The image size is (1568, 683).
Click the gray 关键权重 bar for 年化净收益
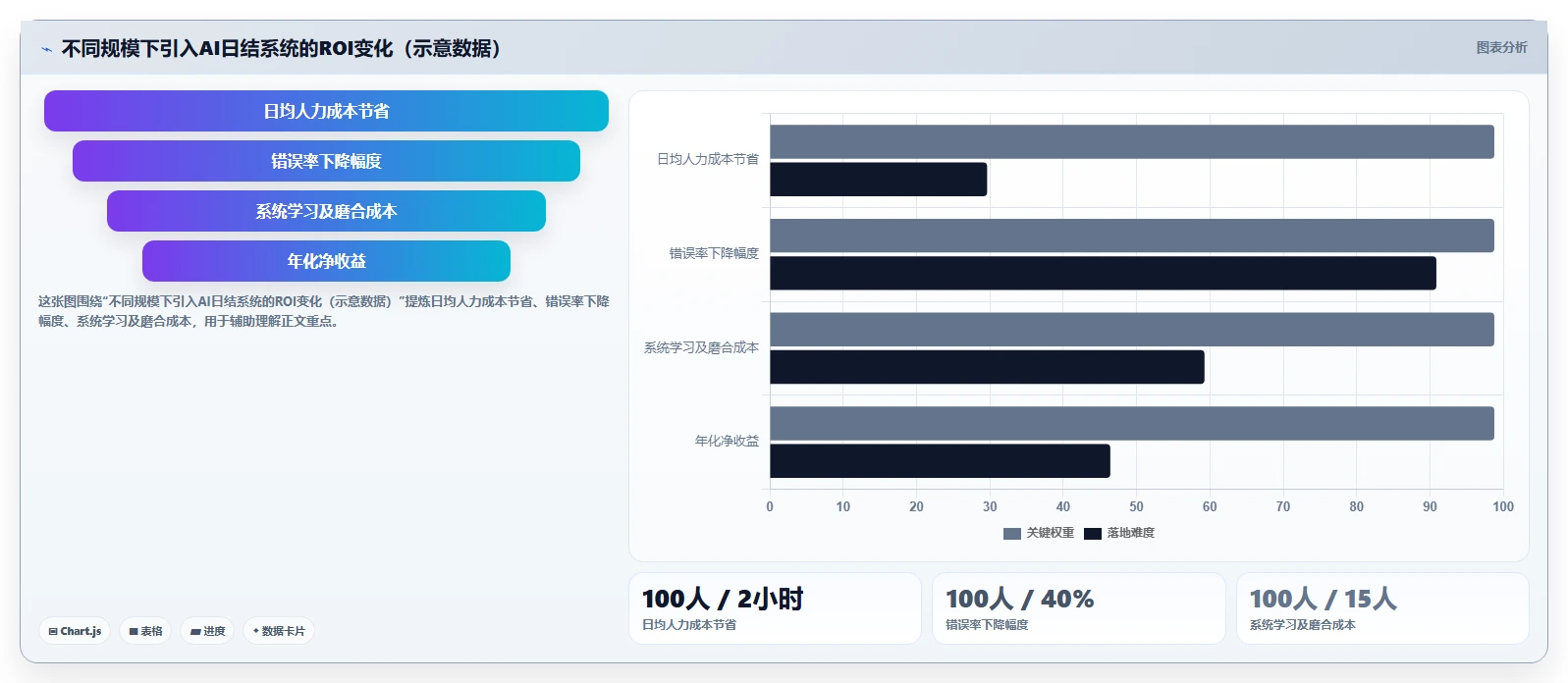(x=1132, y=423)
